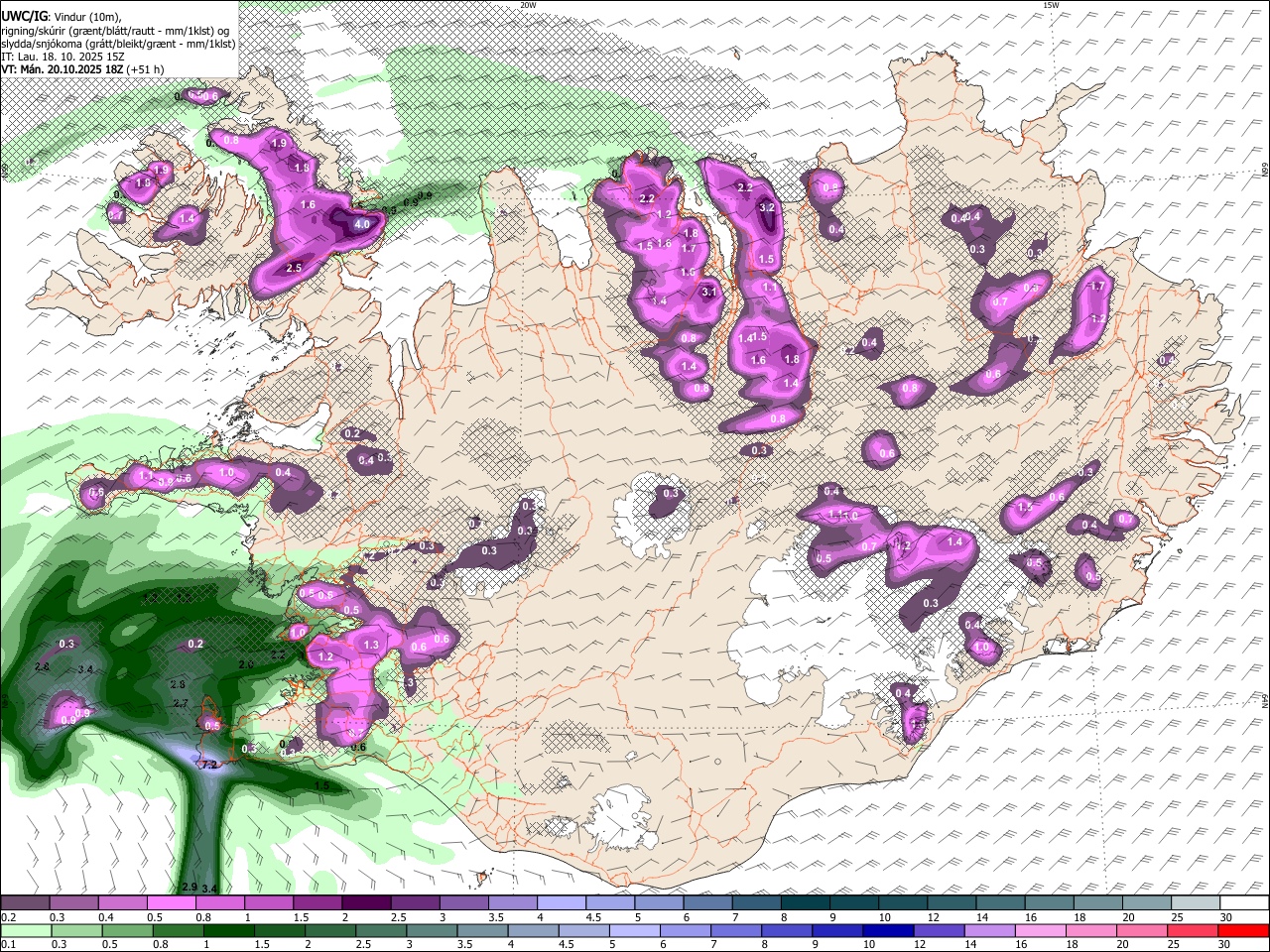Click the bright red swatch ending the rain legend
Viewport: 1270px width, 952px height.
pos(1245,931)
